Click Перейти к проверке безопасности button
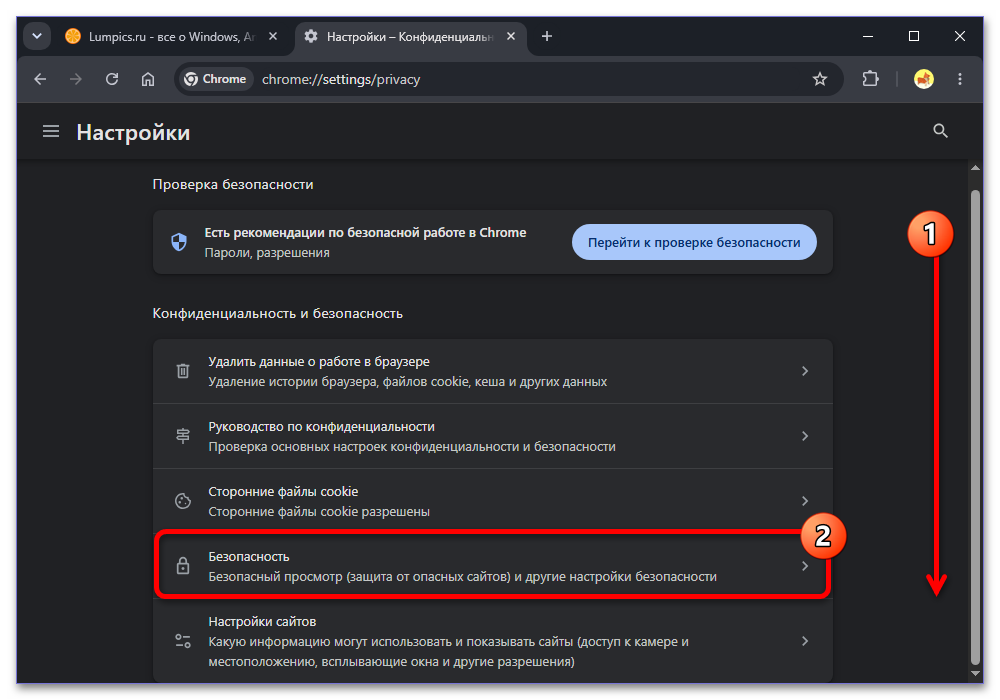Screen dimensions: 1000x700 pyautogui.click(x=694, y=242)
